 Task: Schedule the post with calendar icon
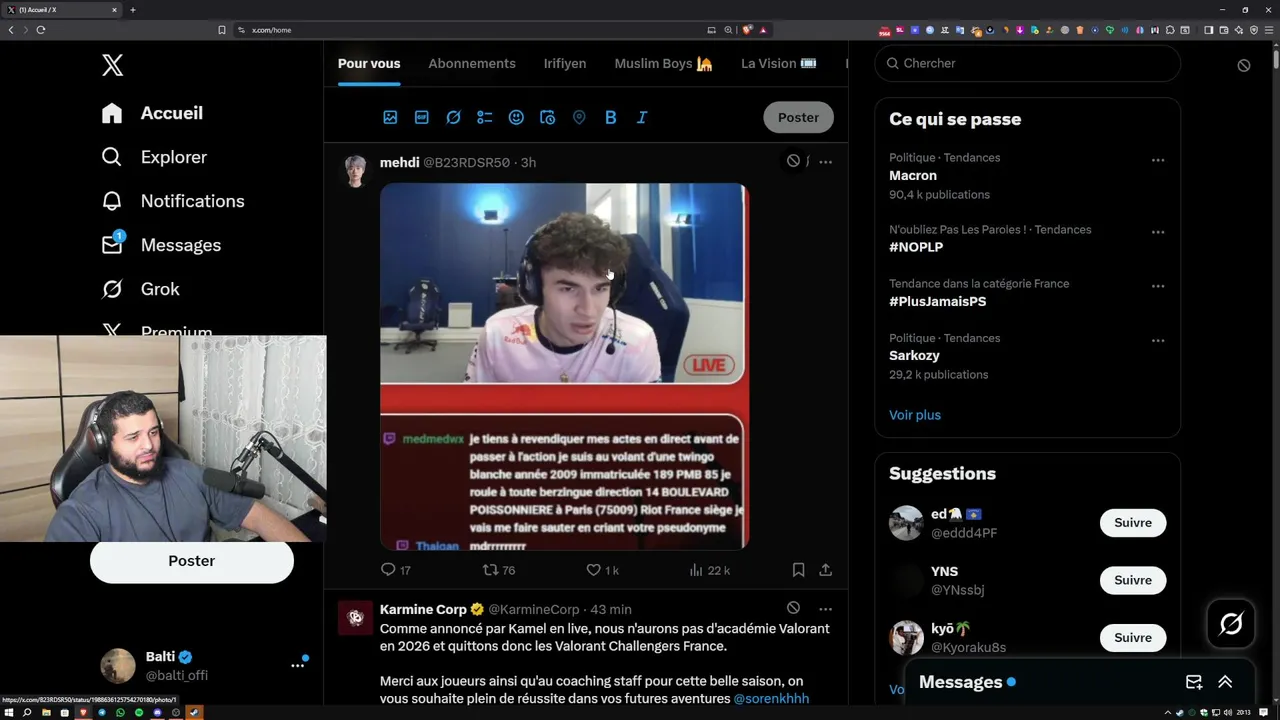coord(547,117)
